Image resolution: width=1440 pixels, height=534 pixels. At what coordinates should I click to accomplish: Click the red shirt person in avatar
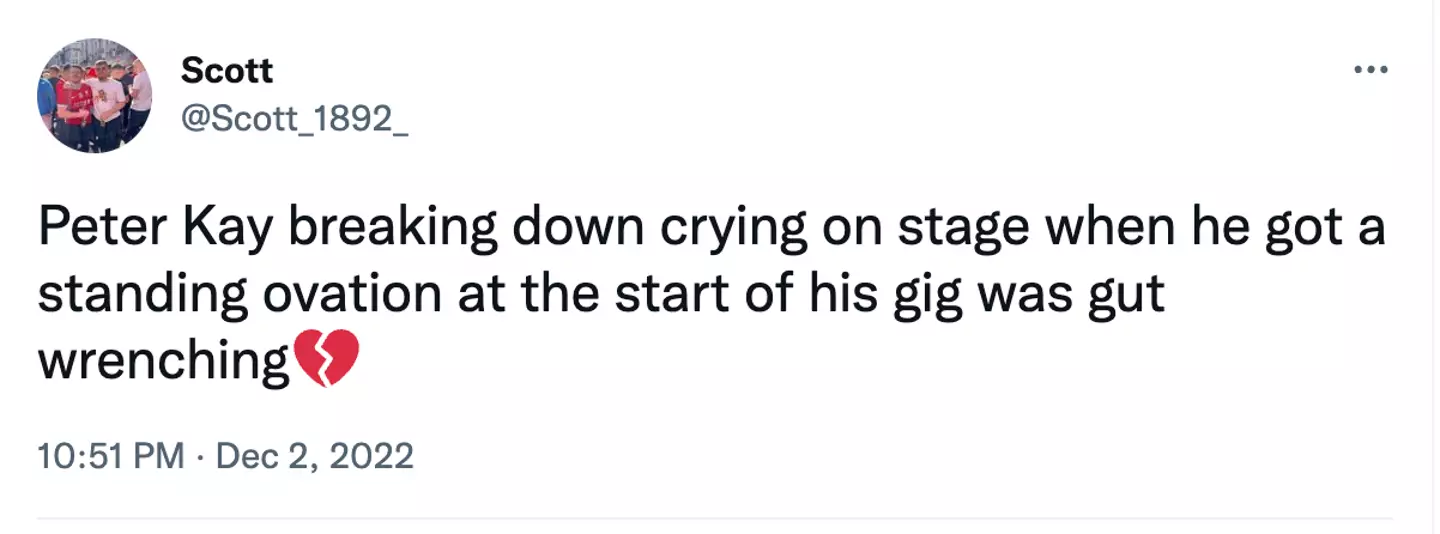(x=76, y=100)
